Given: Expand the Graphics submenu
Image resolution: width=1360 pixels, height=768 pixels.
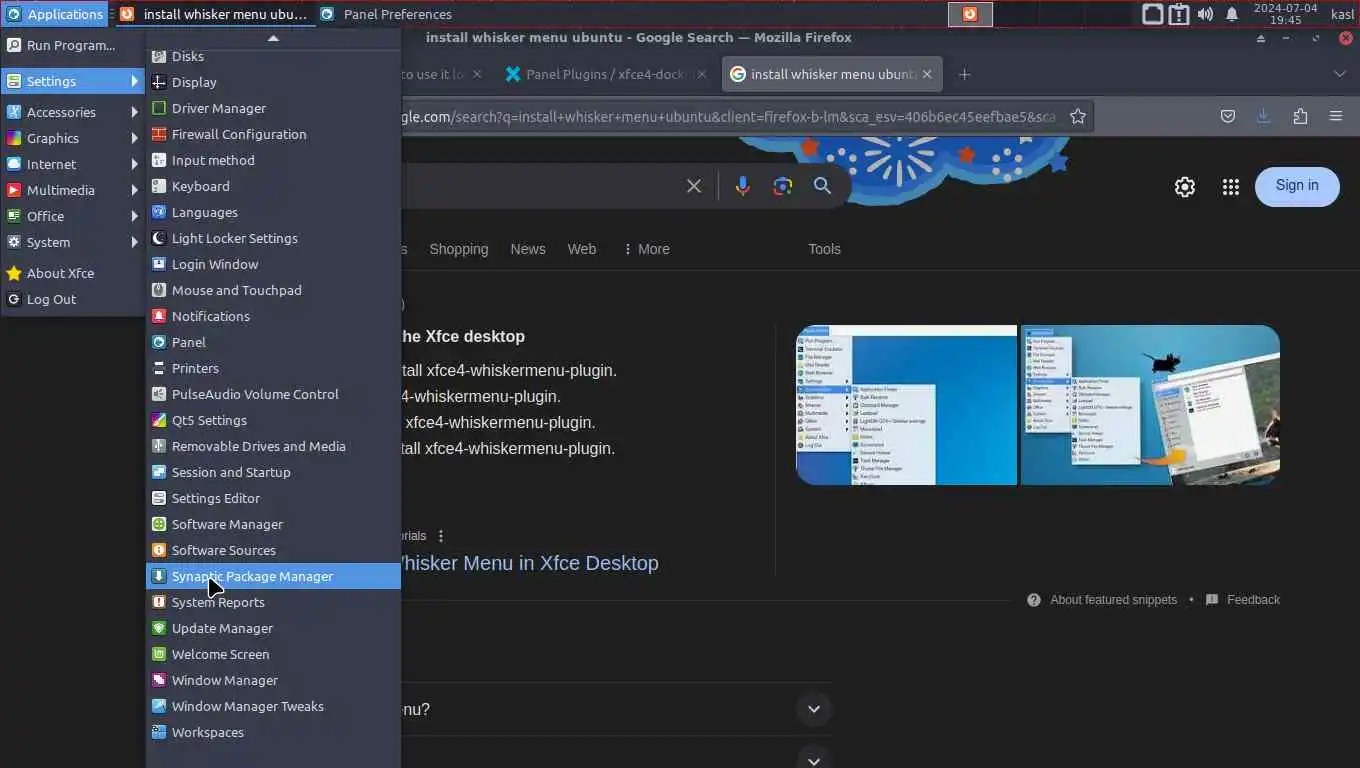Looking at the screenshot, I should pos(73,138).
